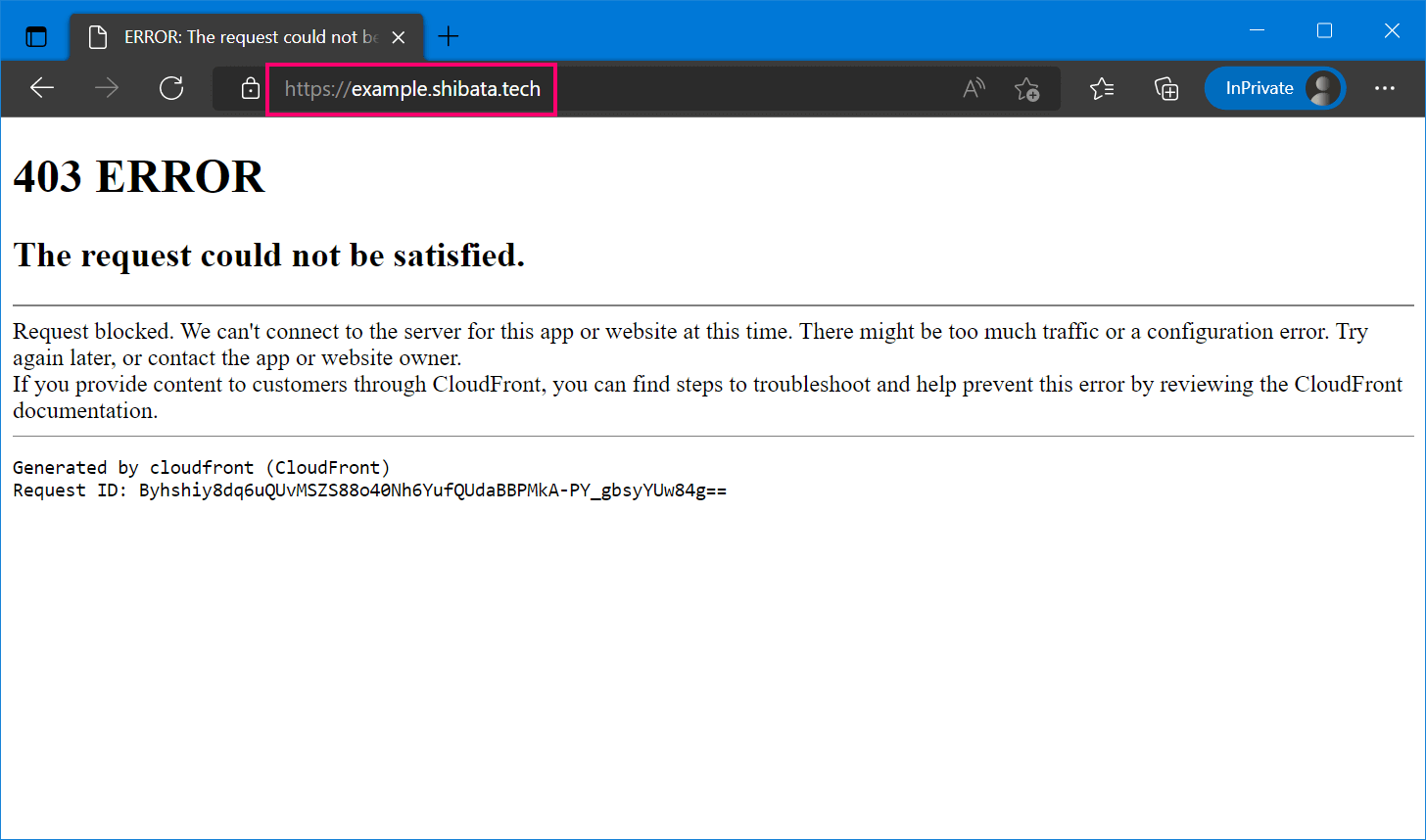The width and height of the screenshot is (1426, 840).
Task: Open a new tab
Action: pyautogui.click(x=449, y=37)
